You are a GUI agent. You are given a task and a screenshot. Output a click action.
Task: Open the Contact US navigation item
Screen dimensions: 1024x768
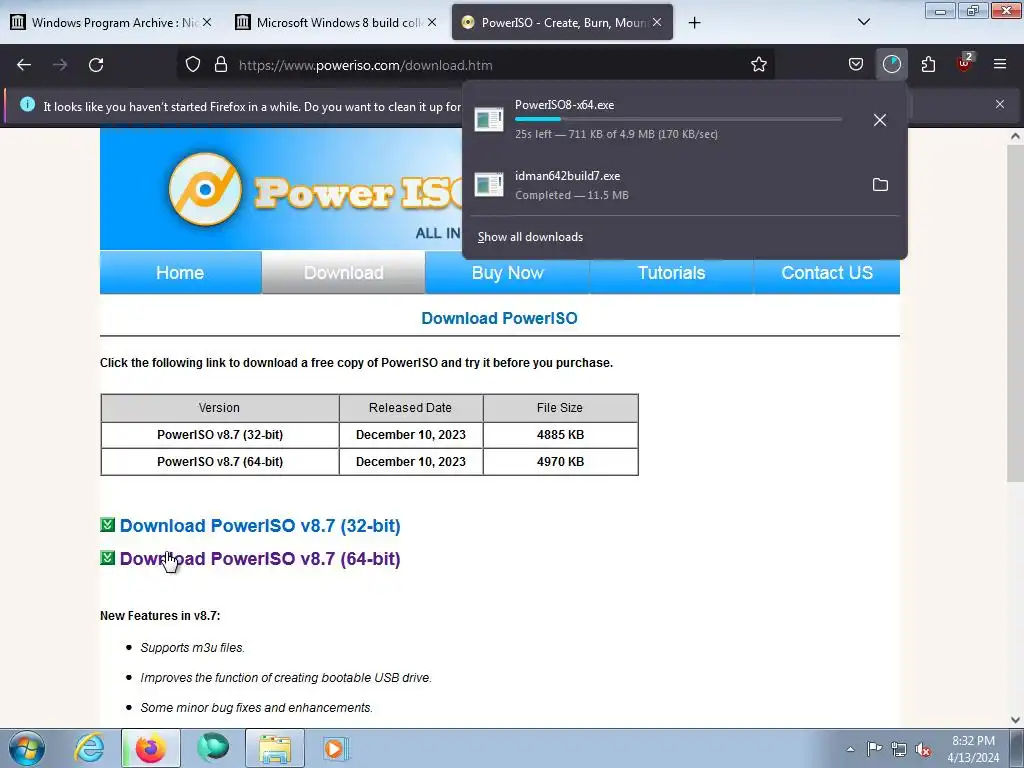[827, 272]
